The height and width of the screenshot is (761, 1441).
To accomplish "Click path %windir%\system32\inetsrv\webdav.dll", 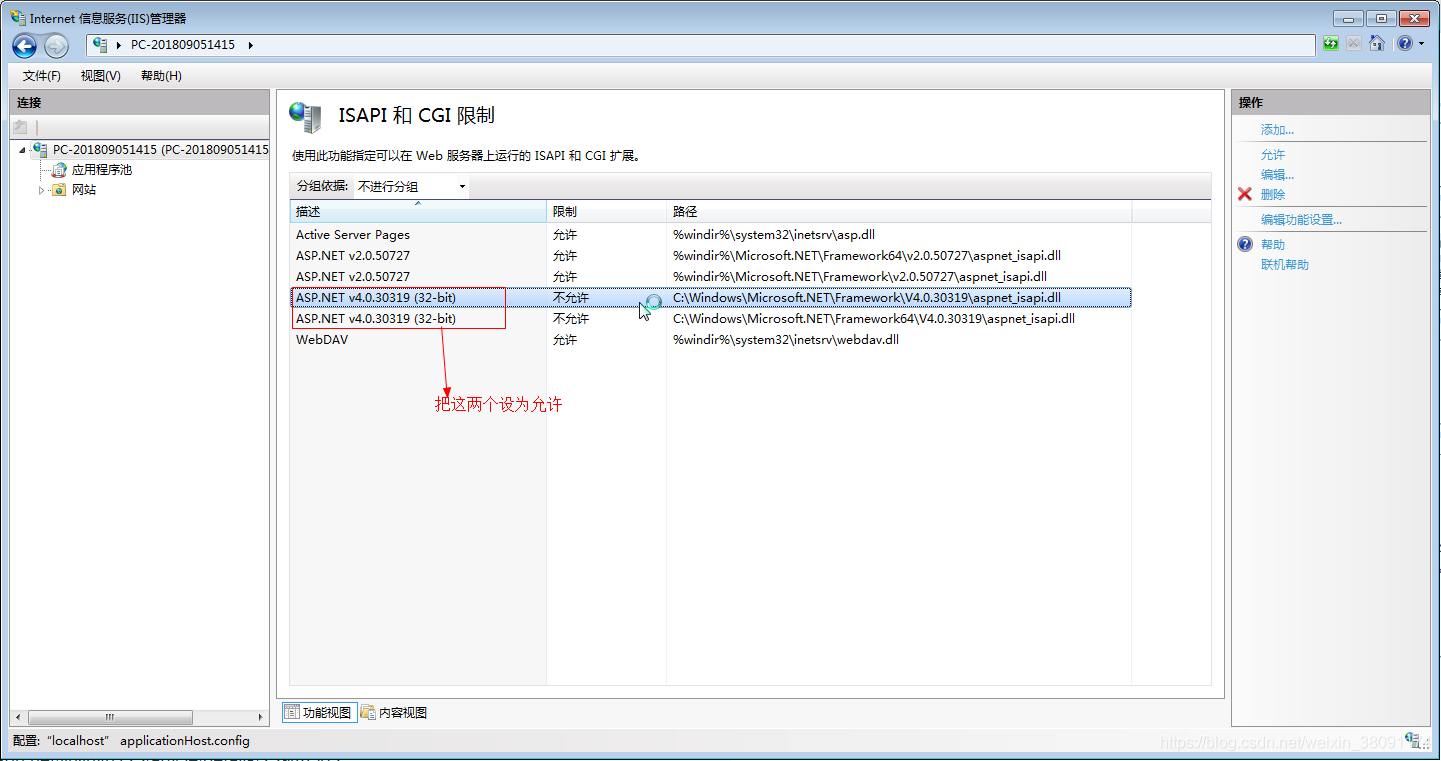I will pyautogui.click(x=786, y=340).
